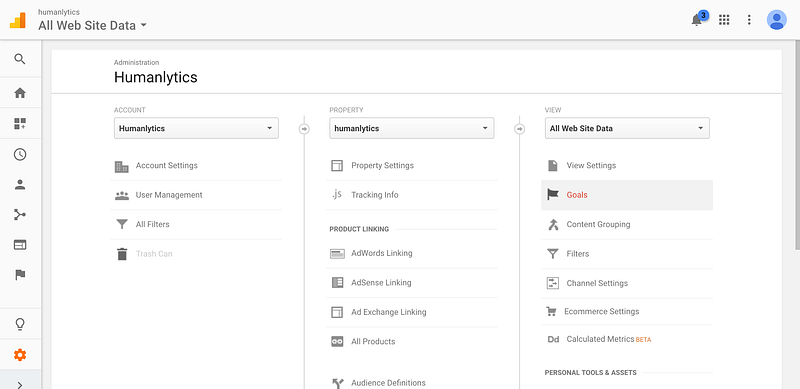Expand the sidebar with bottom chevron
This screenshot has height=389, width=800.
tap(20, 384)
